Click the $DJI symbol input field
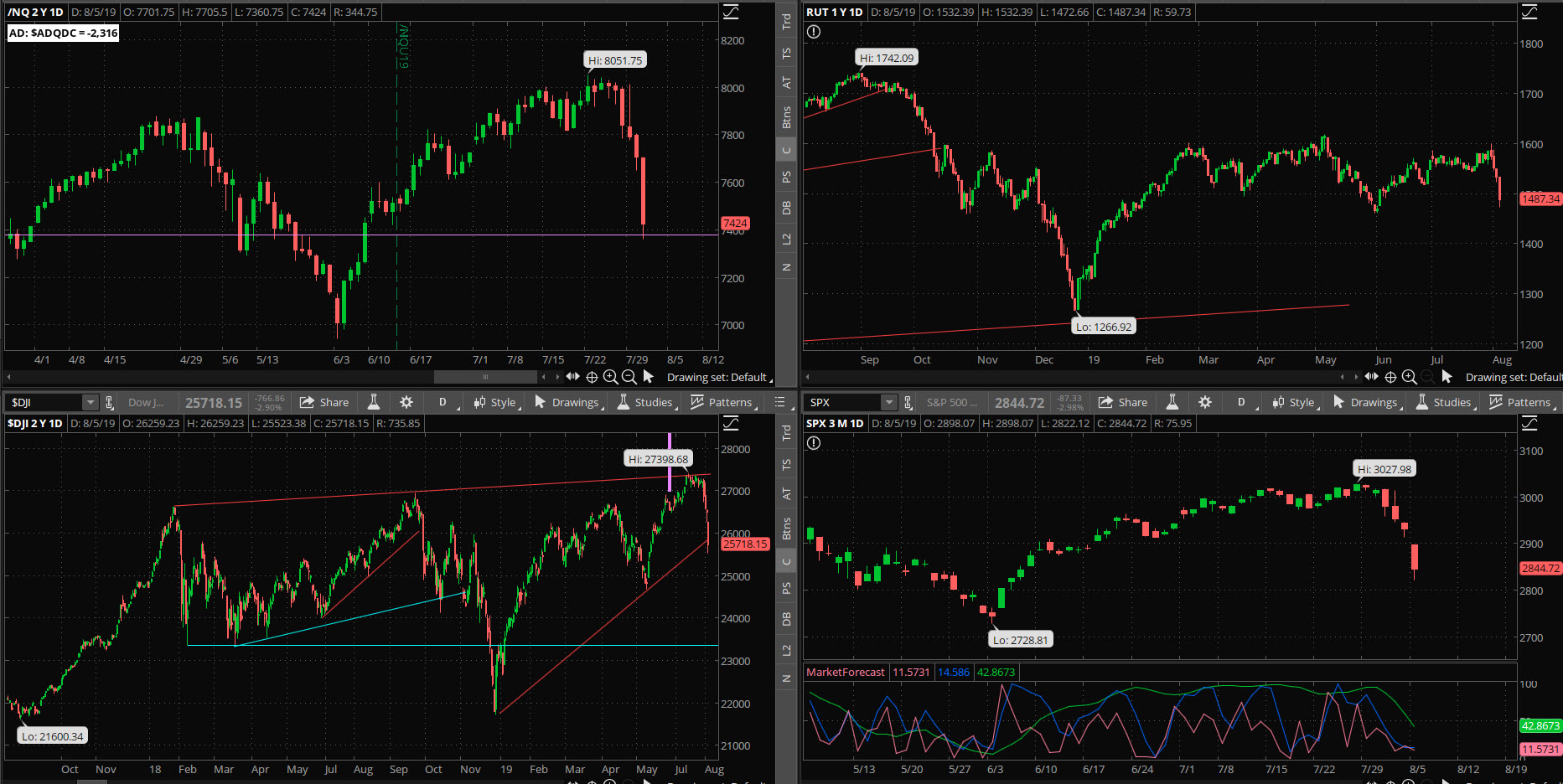The image size is (1563, 784). click(45, 402)
